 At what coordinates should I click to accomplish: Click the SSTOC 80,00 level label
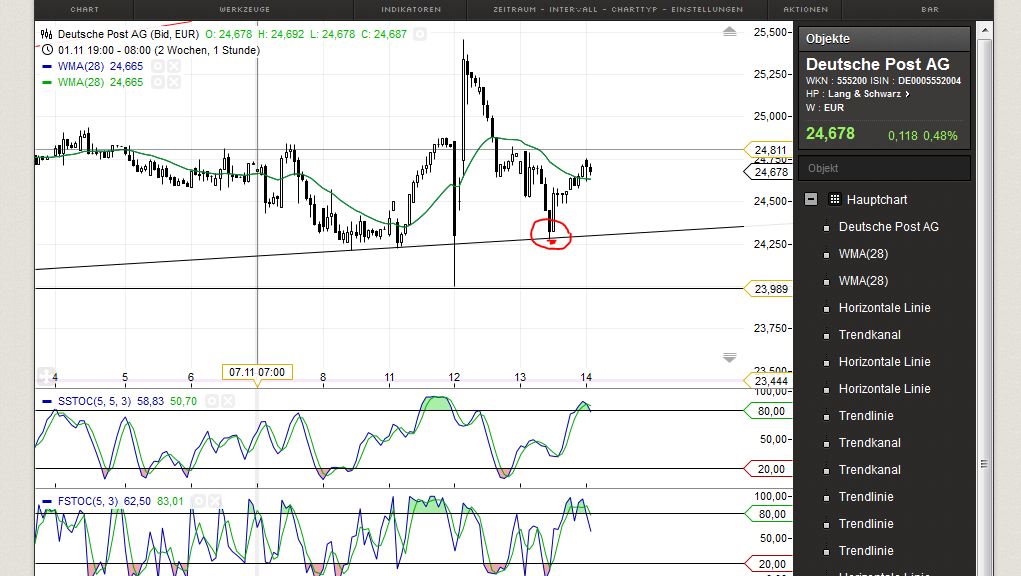coord(770,411)
